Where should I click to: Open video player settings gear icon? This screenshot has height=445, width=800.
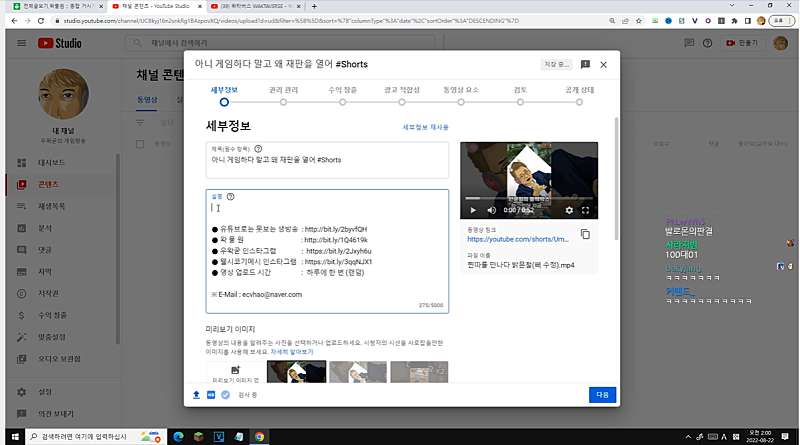click(x=569, y=210)
